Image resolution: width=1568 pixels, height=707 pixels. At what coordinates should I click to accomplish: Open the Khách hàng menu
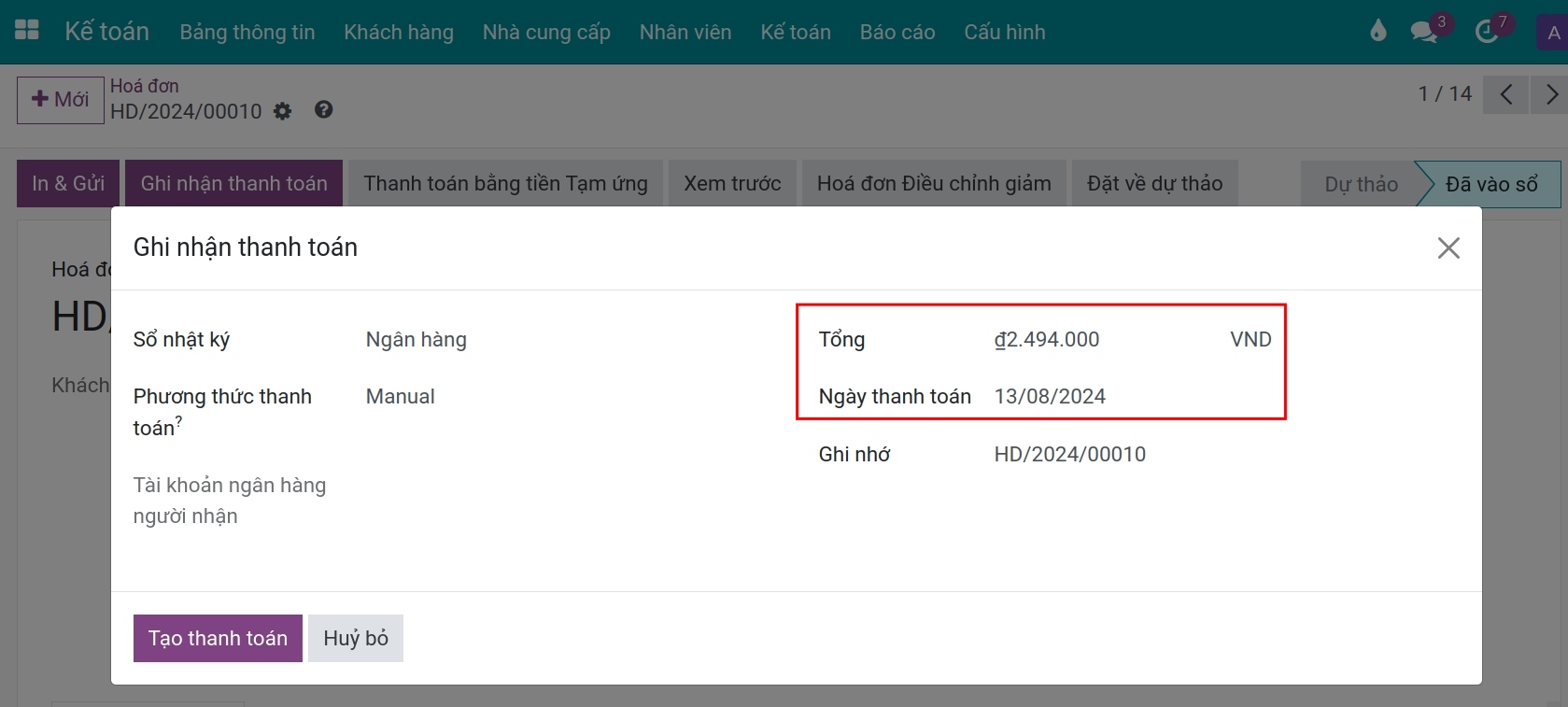399,32
